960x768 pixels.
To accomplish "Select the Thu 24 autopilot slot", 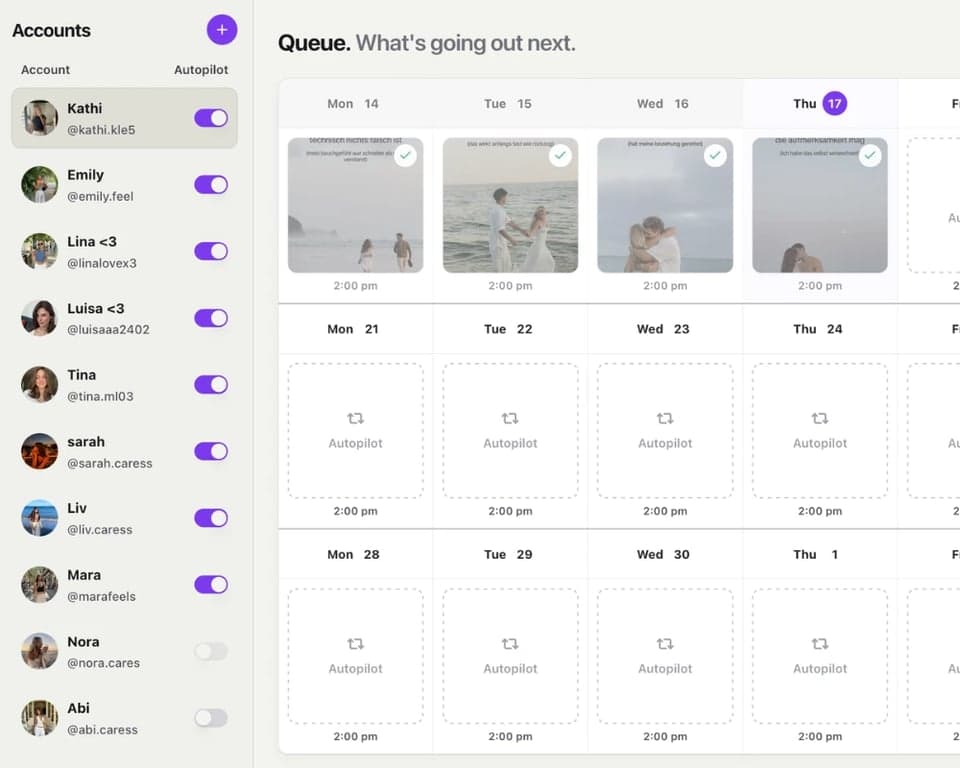I will [x=820, y=431].
